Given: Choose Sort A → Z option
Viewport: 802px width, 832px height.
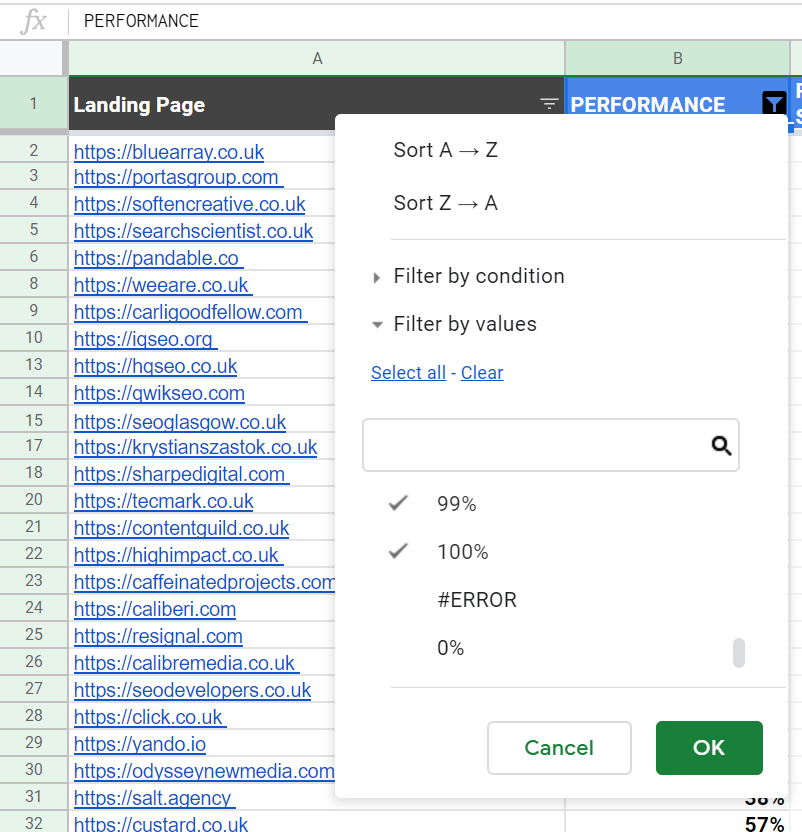Looking at the screenshot, I should [446, 150].
